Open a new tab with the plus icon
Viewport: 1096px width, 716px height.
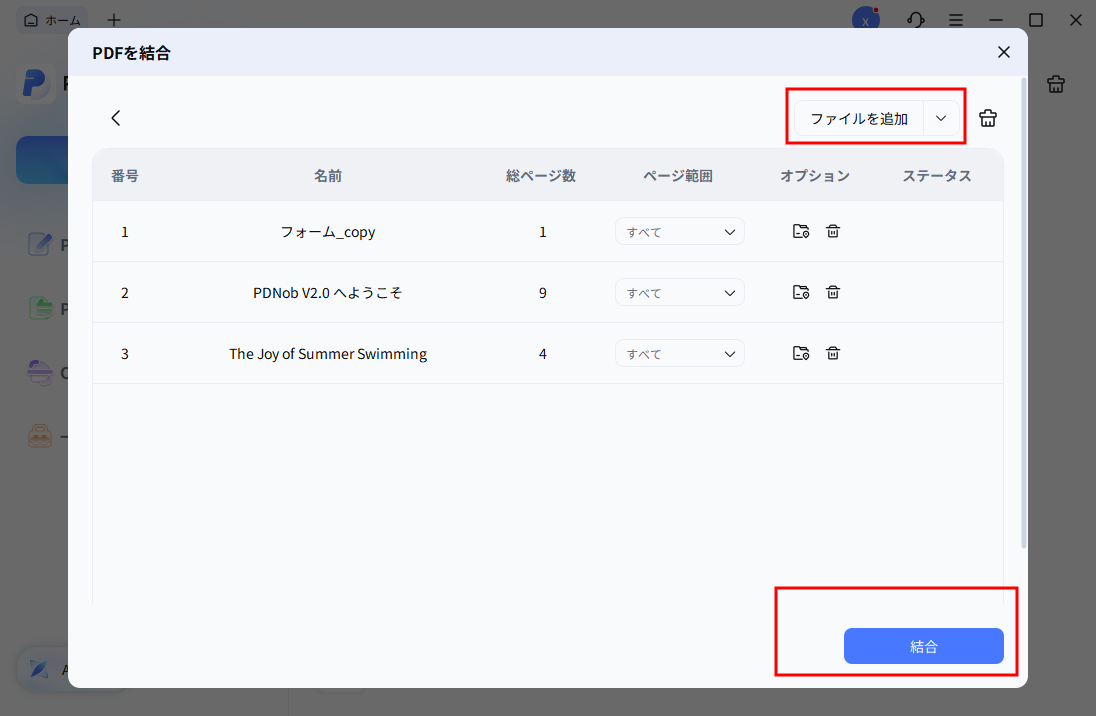[x=113, y=19]
